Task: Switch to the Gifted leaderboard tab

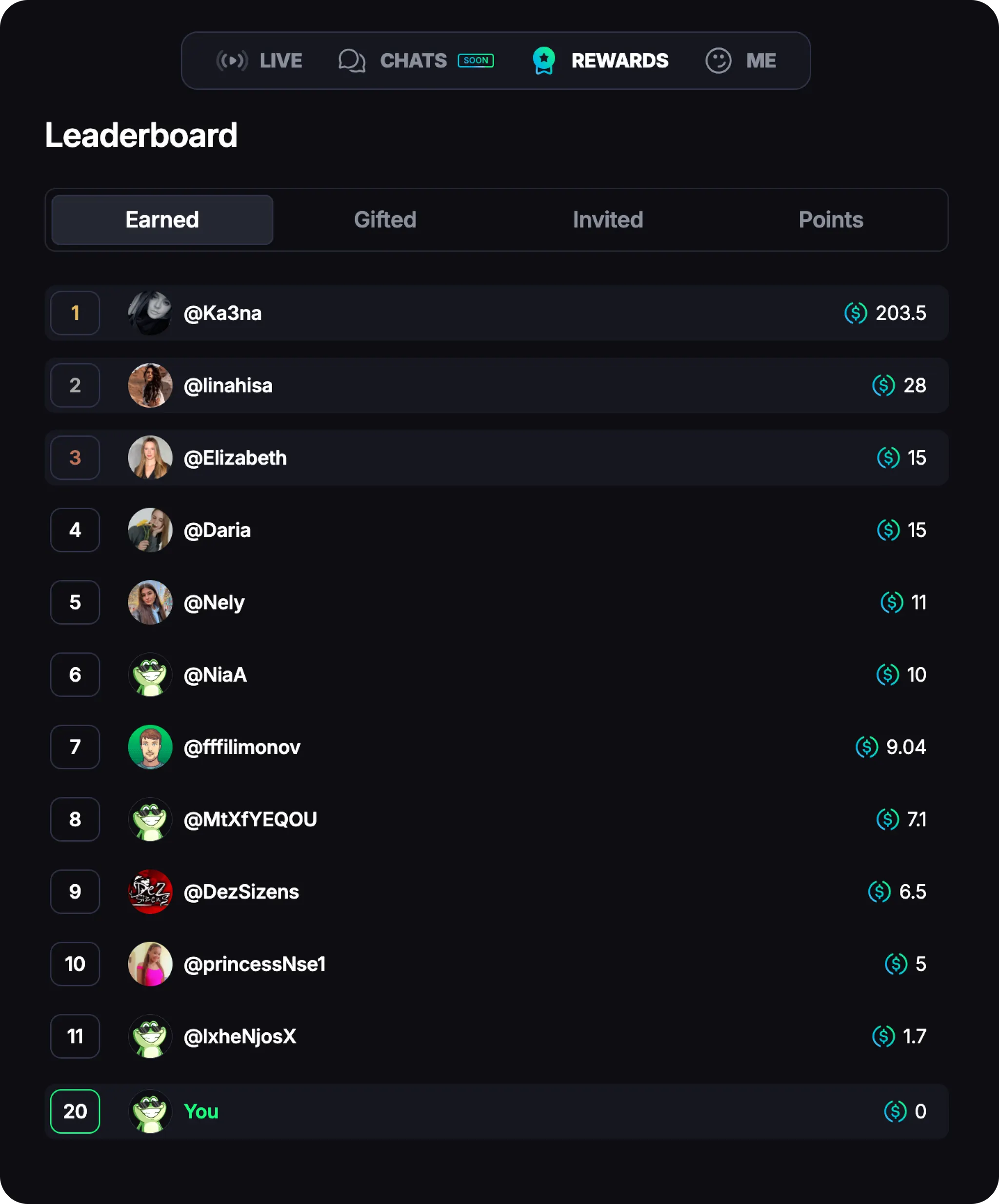Action: coord(385,219)
